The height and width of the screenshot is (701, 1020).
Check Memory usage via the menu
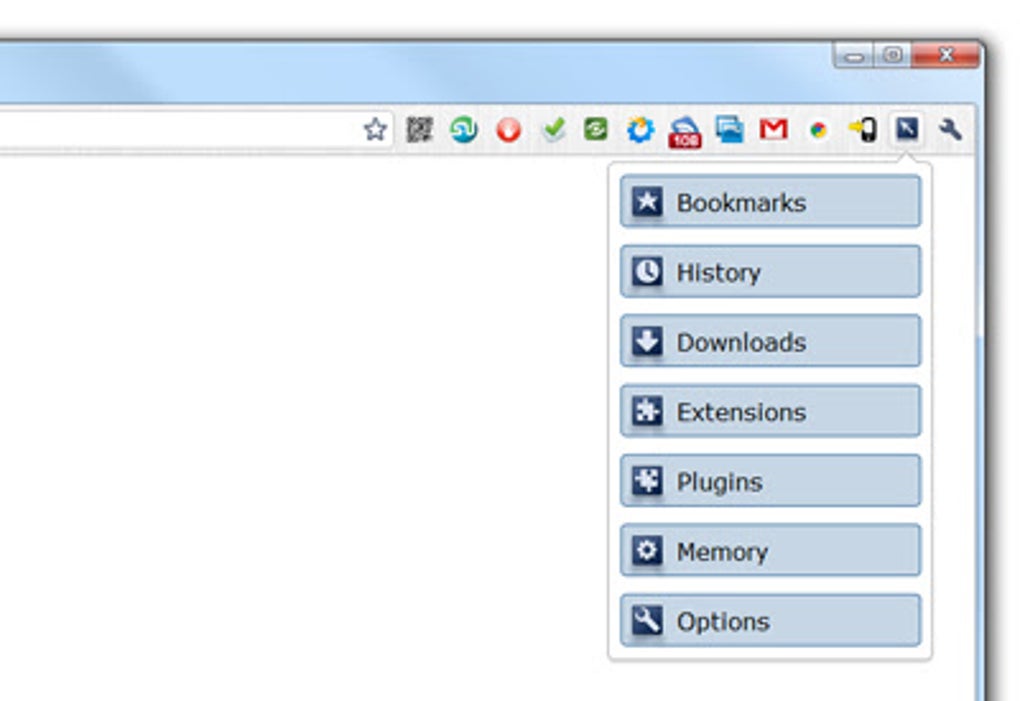coord(769,551)
